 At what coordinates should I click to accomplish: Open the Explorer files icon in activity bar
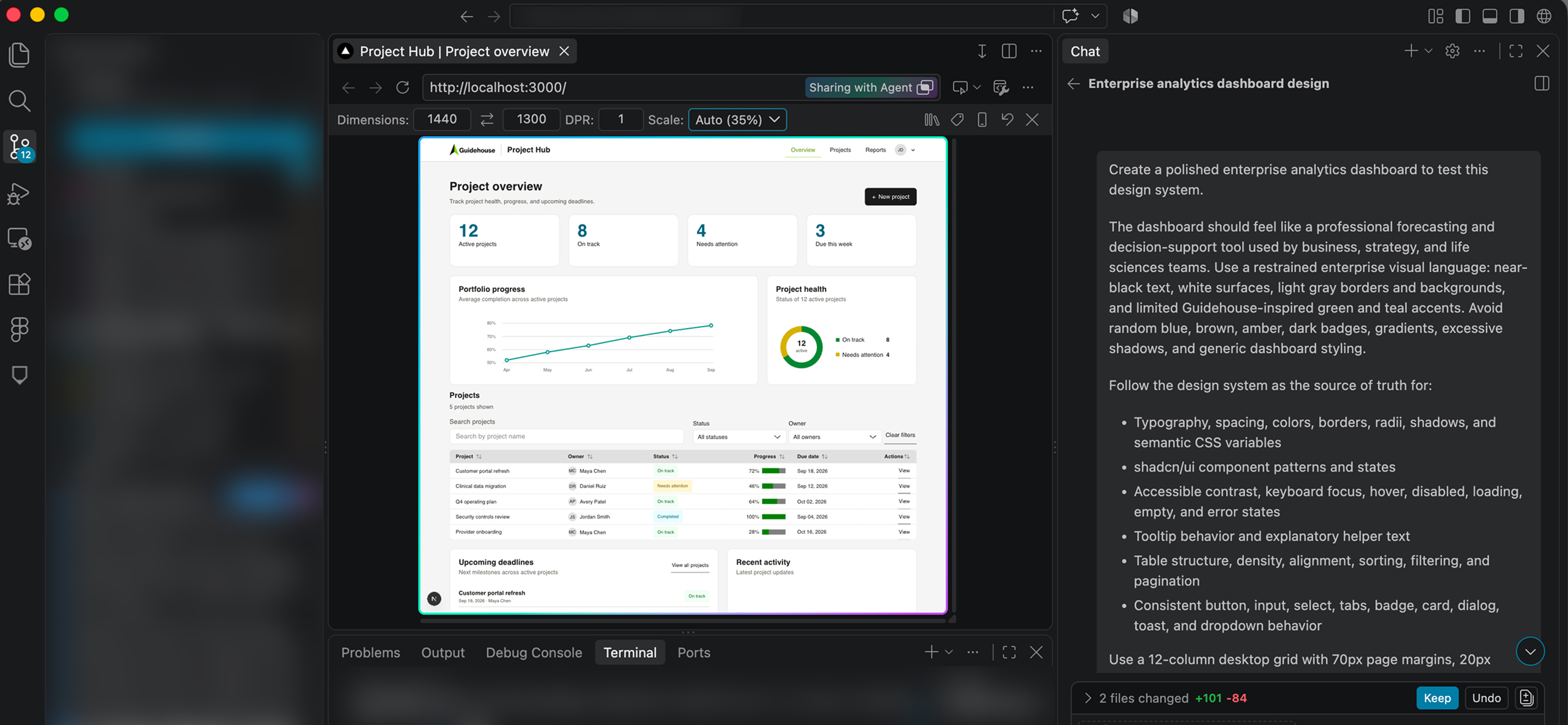(x=20, y=55)
